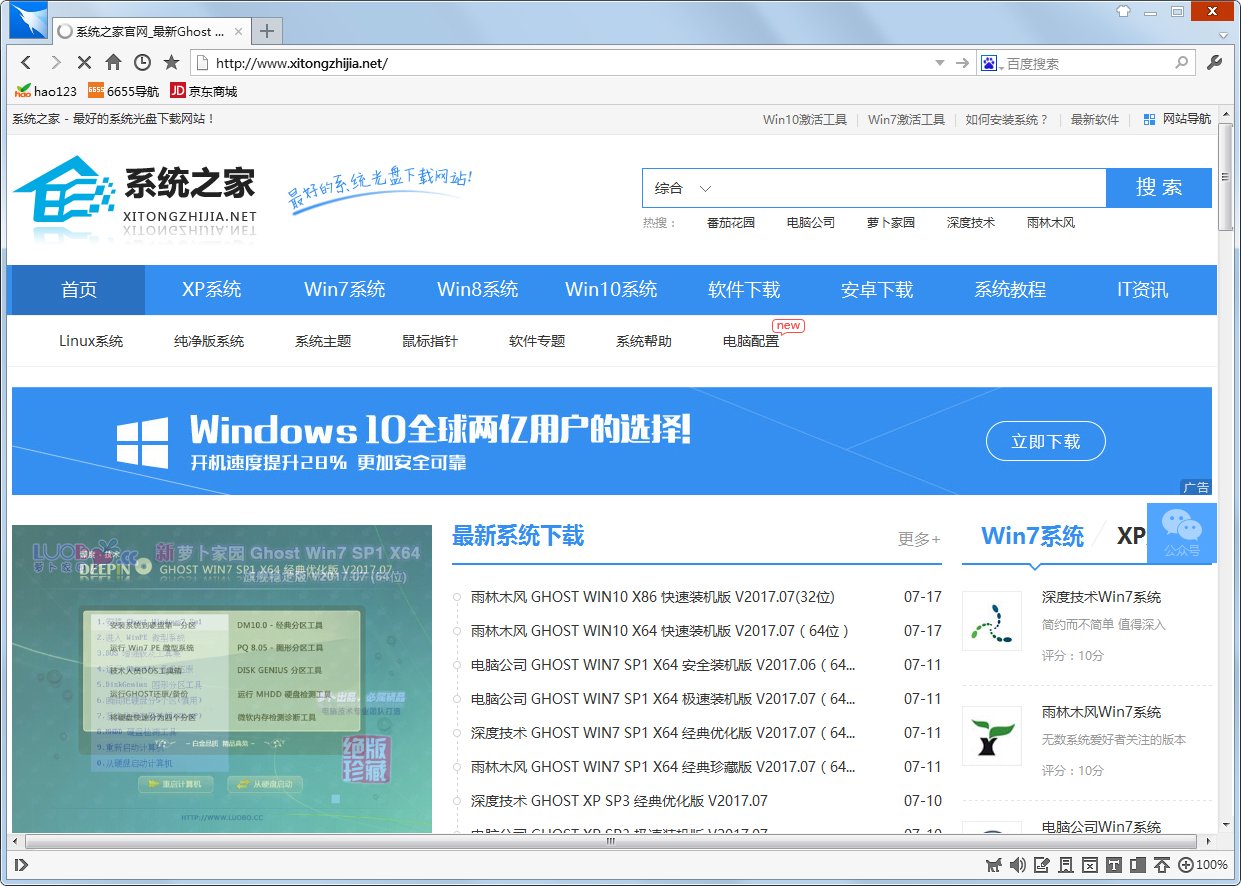
Task: Stop loading the page
Action: [x=84, y=63]
